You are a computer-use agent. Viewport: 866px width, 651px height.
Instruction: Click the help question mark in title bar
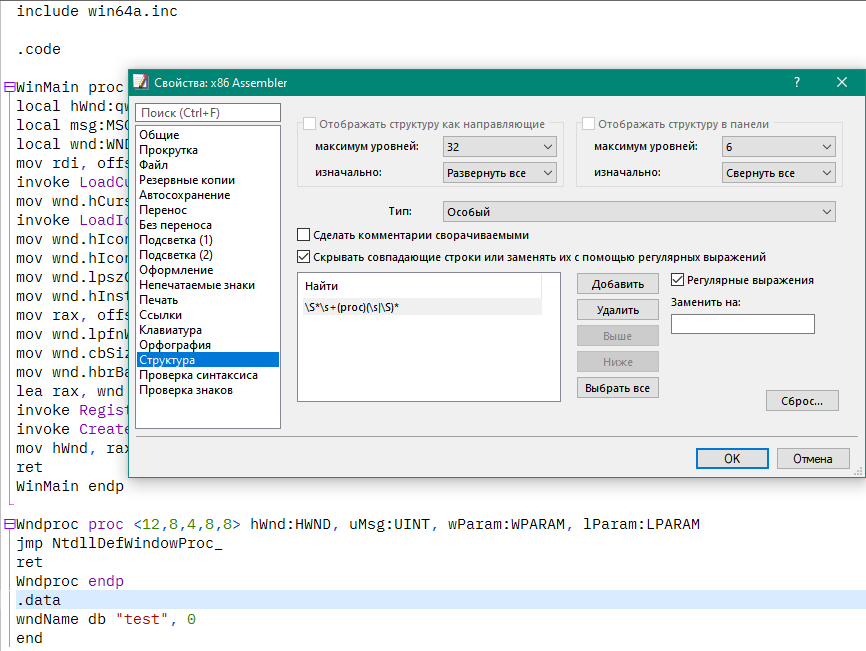(796, 82)
